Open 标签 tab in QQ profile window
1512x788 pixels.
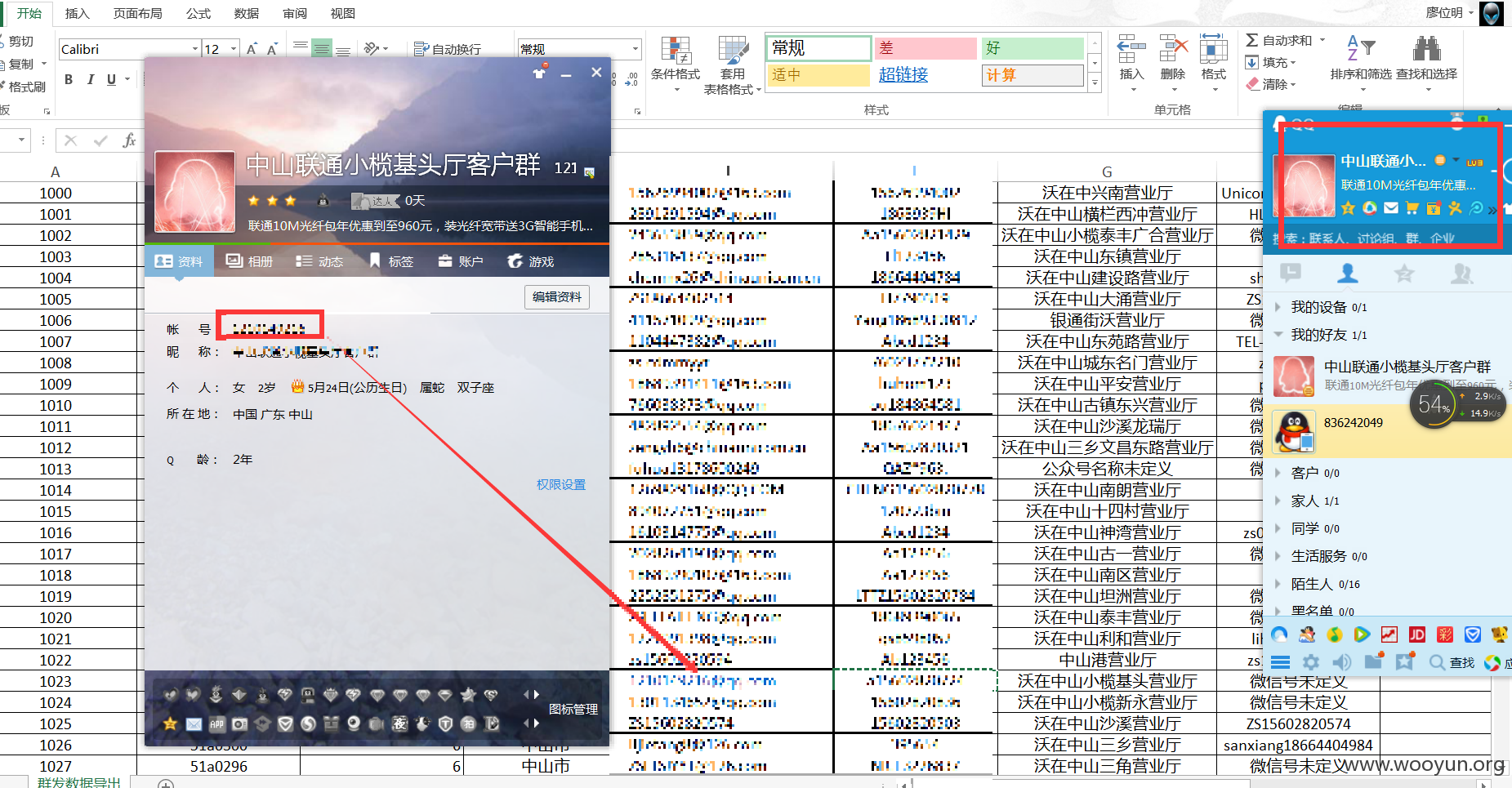391,261
